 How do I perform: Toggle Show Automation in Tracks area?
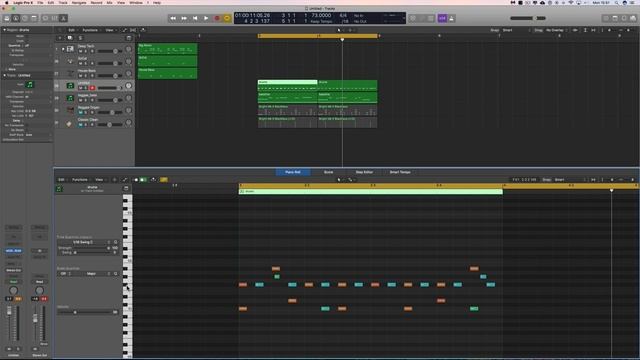124,30
